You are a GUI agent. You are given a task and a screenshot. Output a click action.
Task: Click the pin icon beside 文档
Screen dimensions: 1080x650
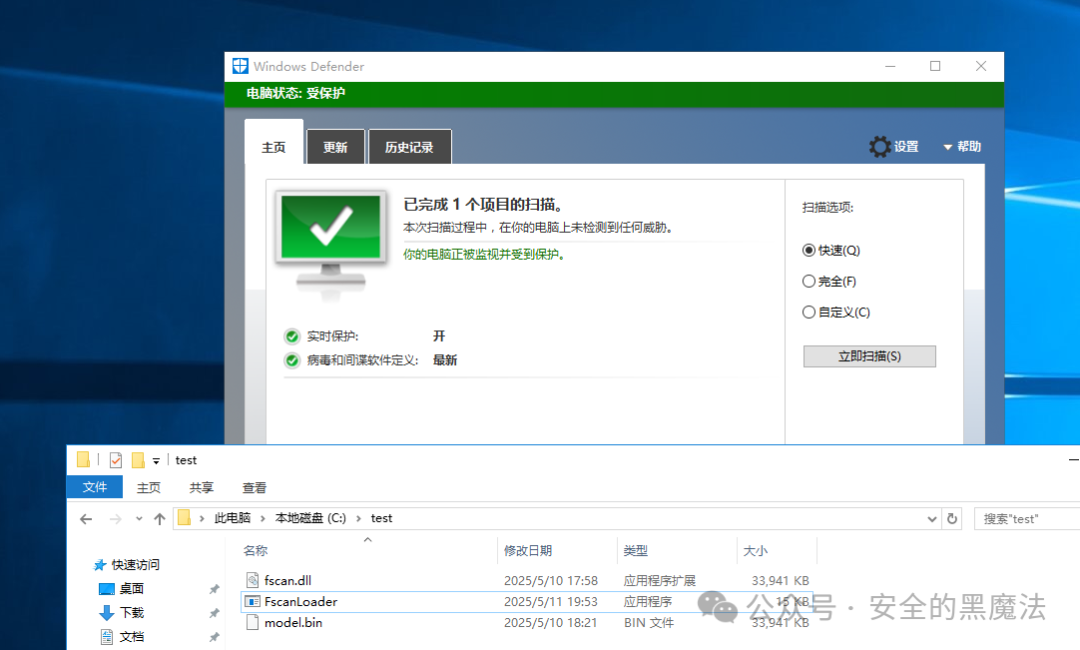pyautogui.click(x=214, y=637)
